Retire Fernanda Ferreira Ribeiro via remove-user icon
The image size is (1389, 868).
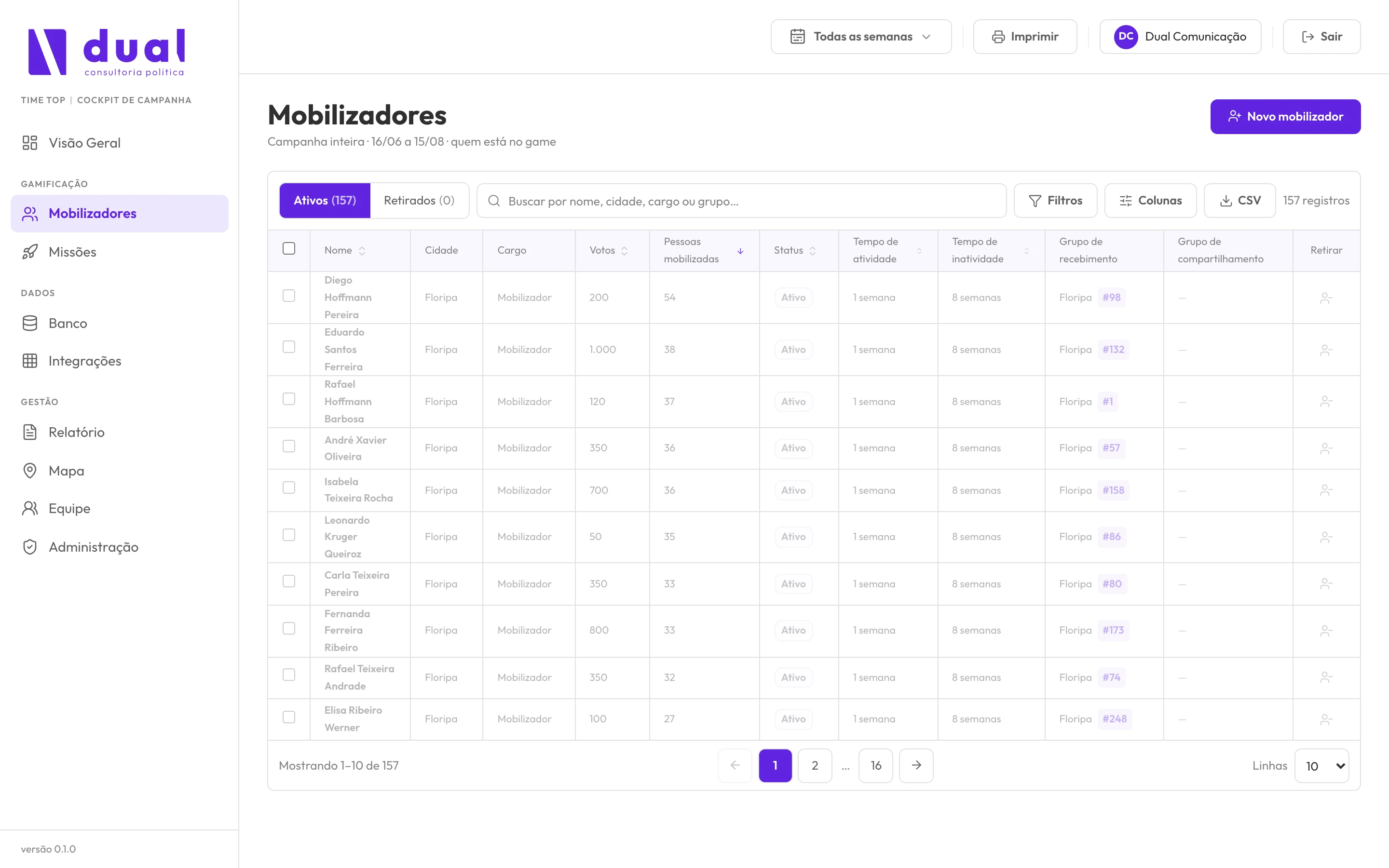(x=1326, y=630)
